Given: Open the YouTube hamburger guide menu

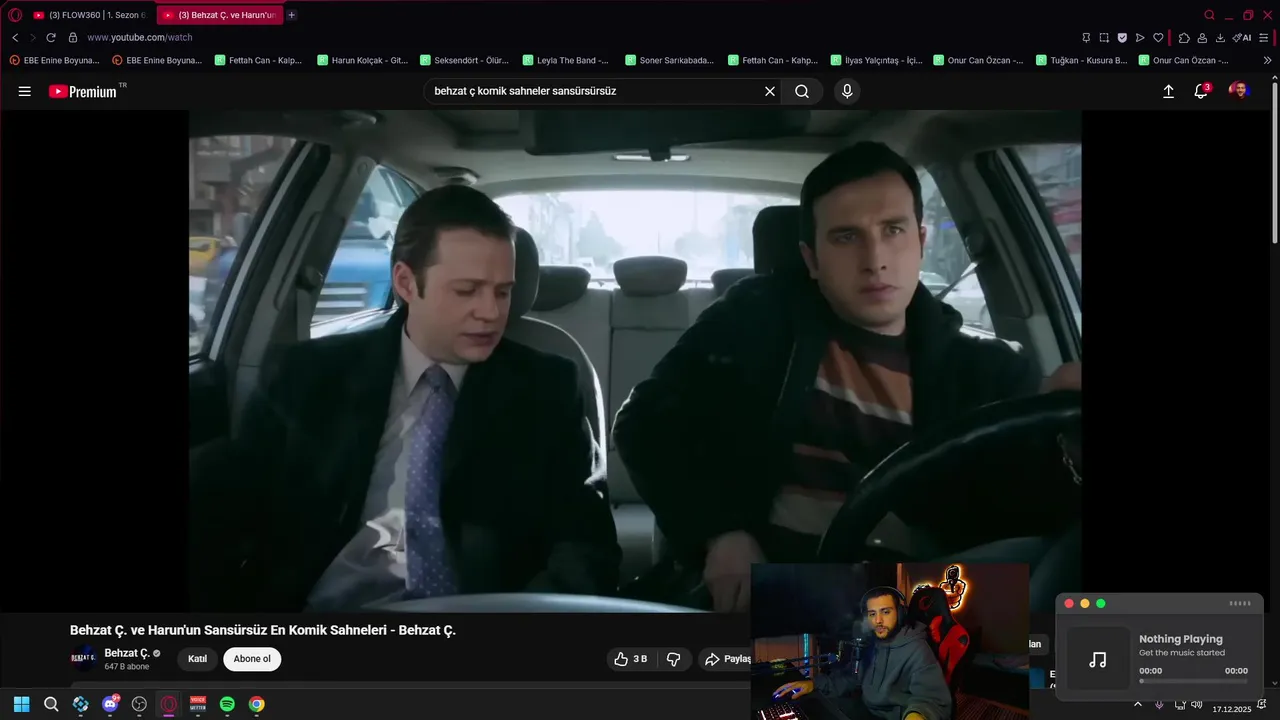Looking at the screenshot, I should (24, 91).
